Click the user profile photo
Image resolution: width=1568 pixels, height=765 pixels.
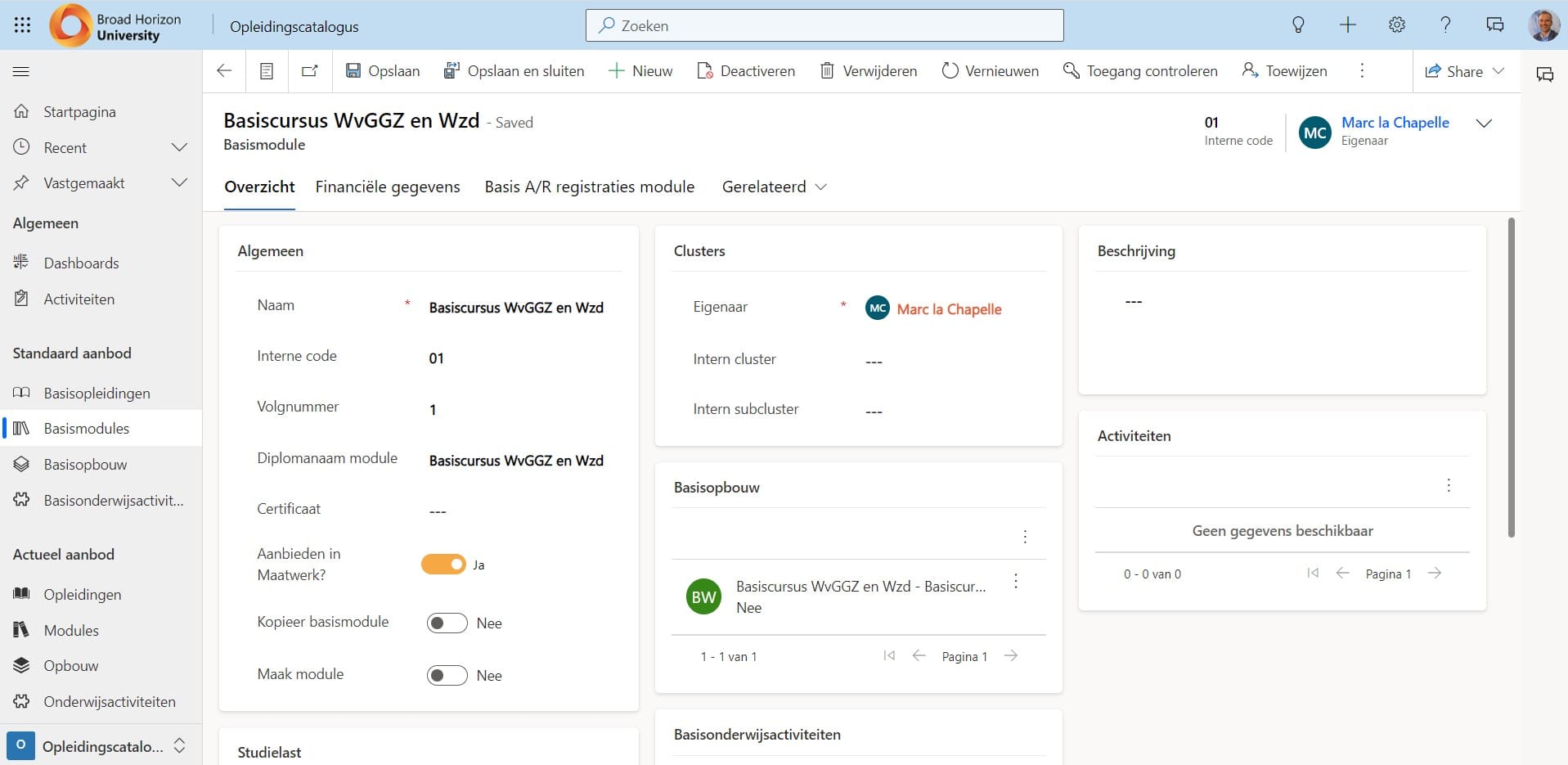[1543, 25]
